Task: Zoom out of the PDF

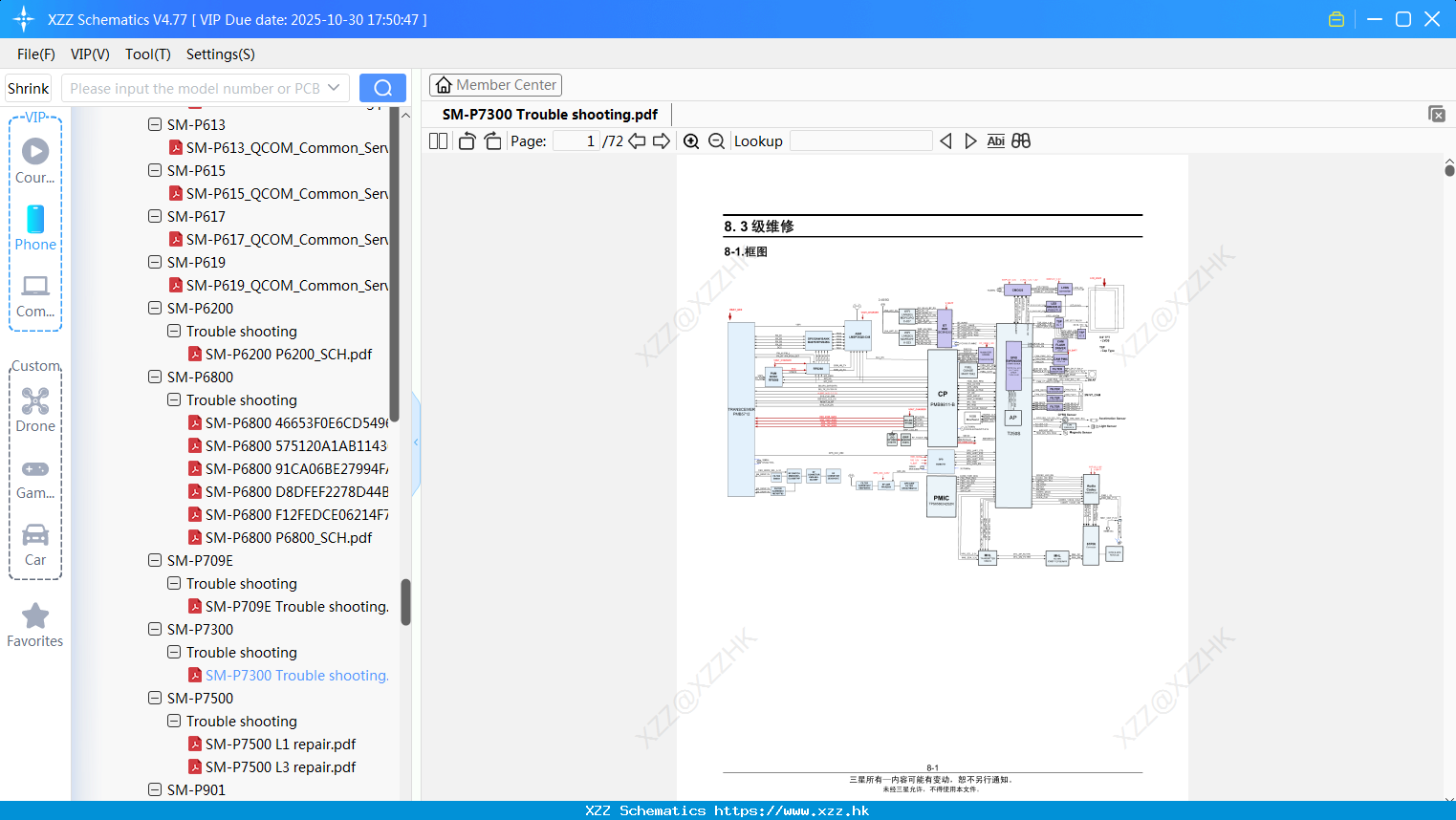Action: pos(716,140)
